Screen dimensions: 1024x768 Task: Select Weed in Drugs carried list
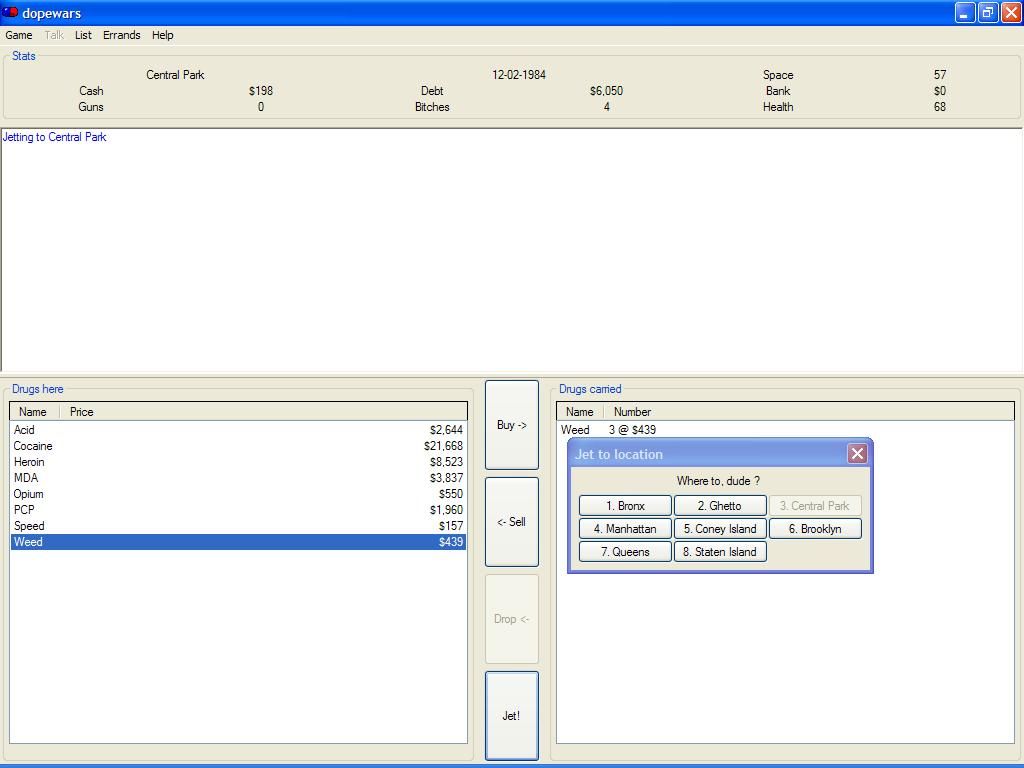click(x=575, y=430)
